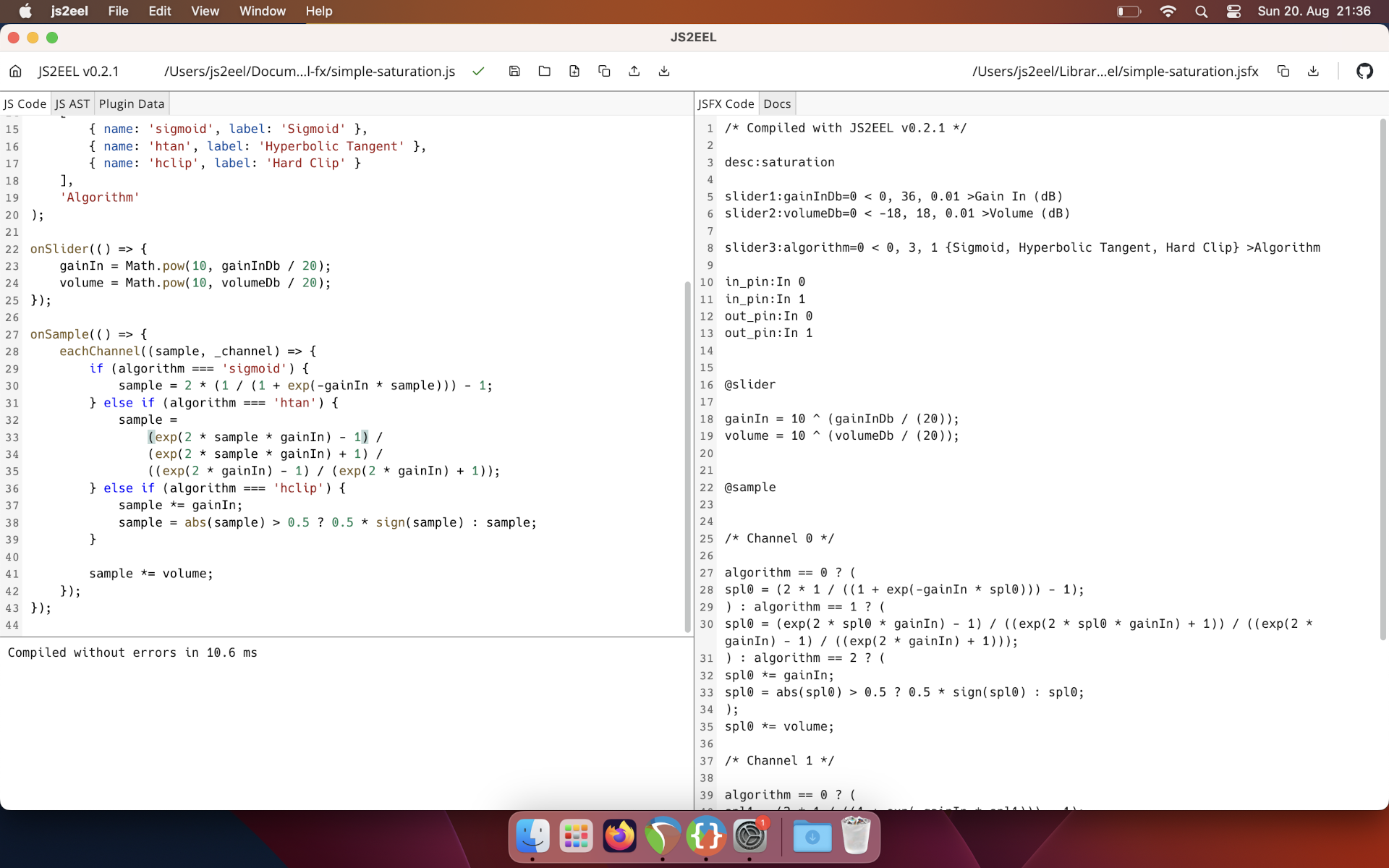Open the View menu
Image resolution: width=1389 pixels, height=868 pixels.
pos(205,11)
